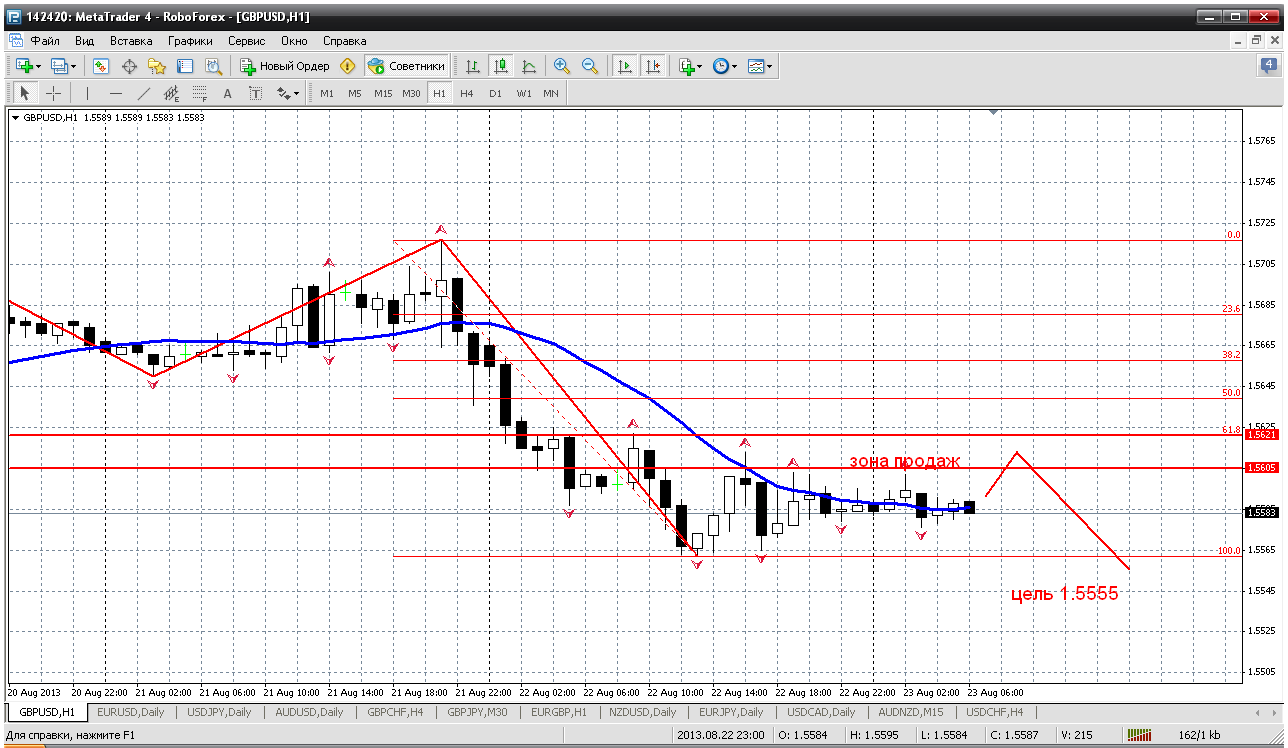
Task: Switch to crosshair cursor mode
Action: (x=53, y=93)
